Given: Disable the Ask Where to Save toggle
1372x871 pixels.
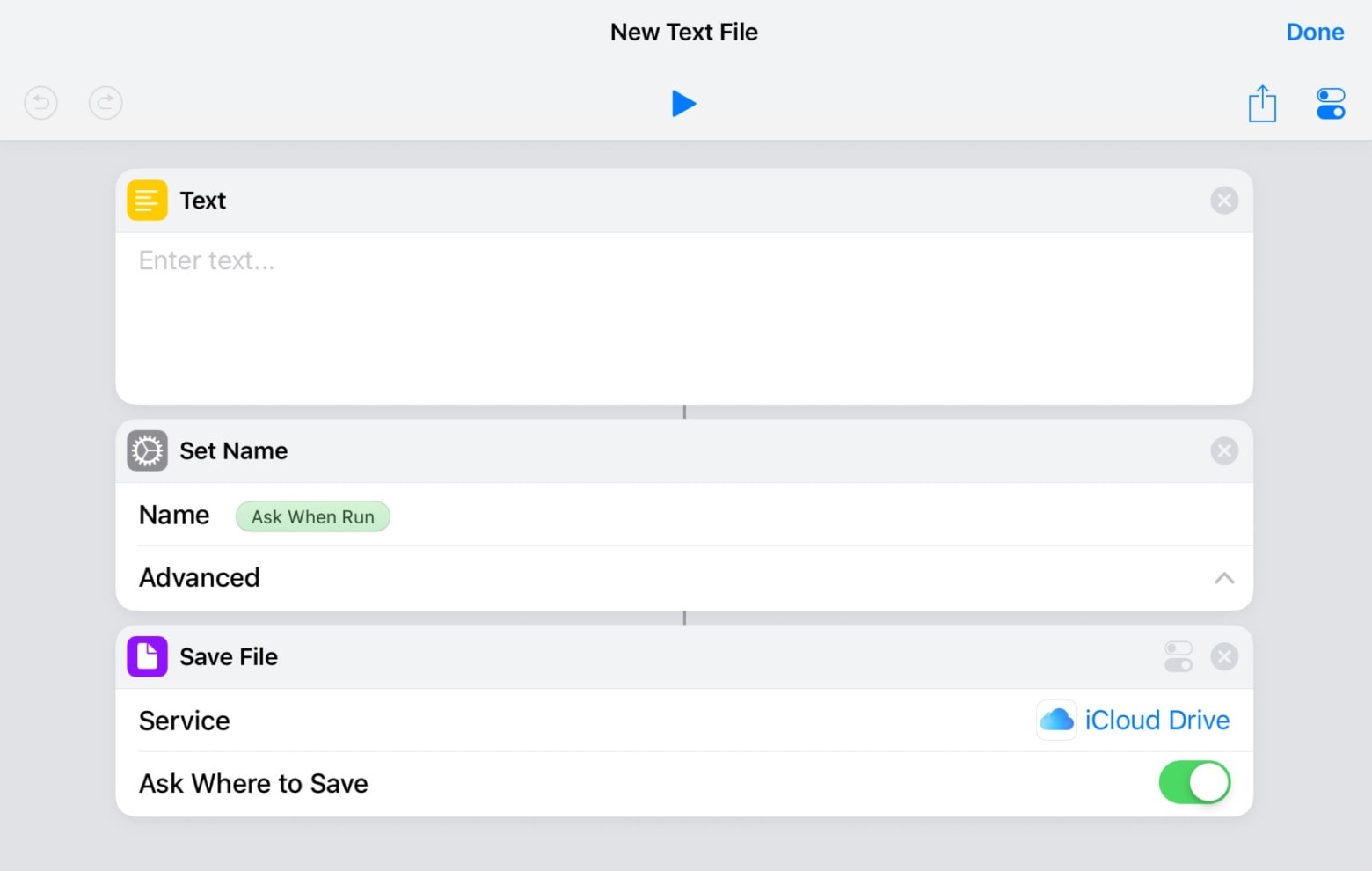Looking at the screenshot, I should click(x=1194, y=782).
